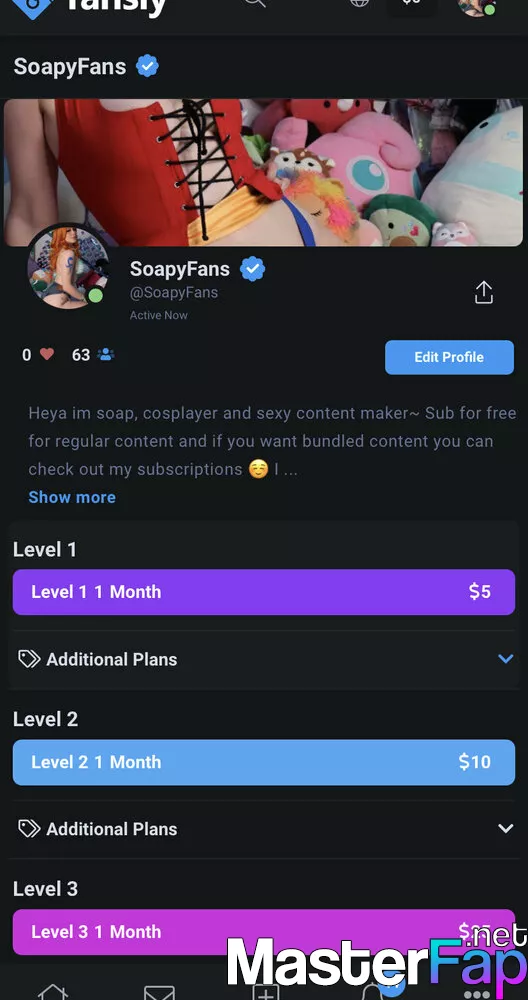528x1000 pixels.
Task: Select Level 1 1 Month $5 plan
Action: 264,592
